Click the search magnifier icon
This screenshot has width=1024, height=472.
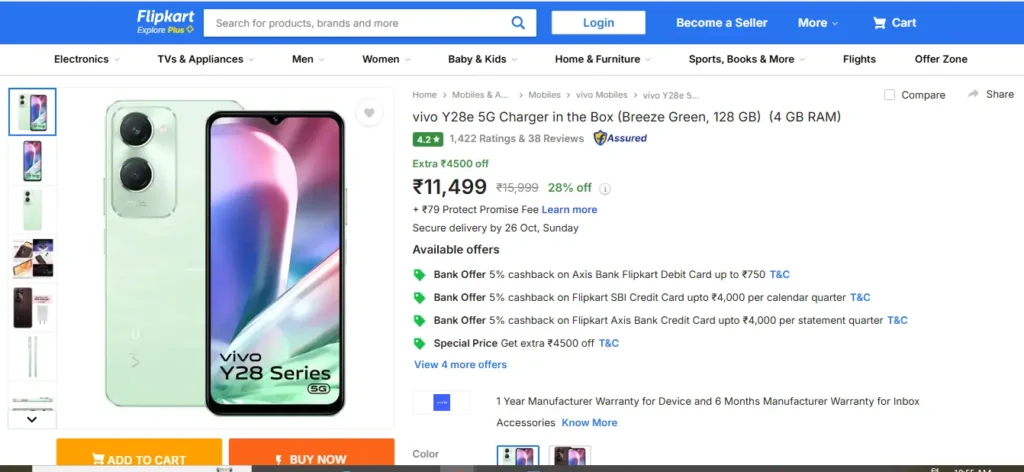518,23
